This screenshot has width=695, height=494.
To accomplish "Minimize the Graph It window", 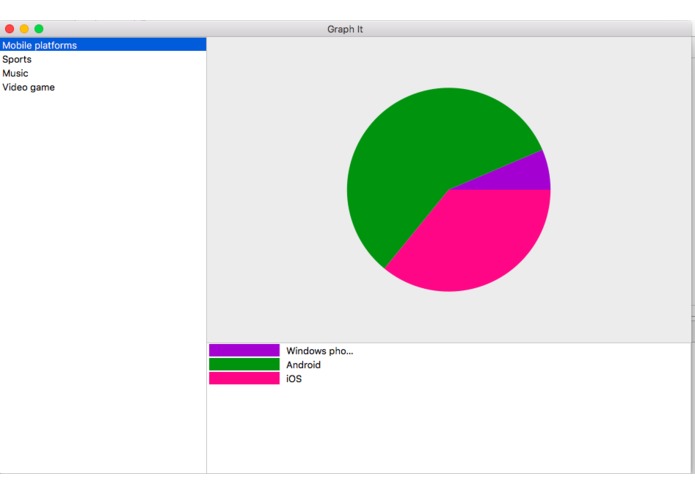I will point(24,29).
